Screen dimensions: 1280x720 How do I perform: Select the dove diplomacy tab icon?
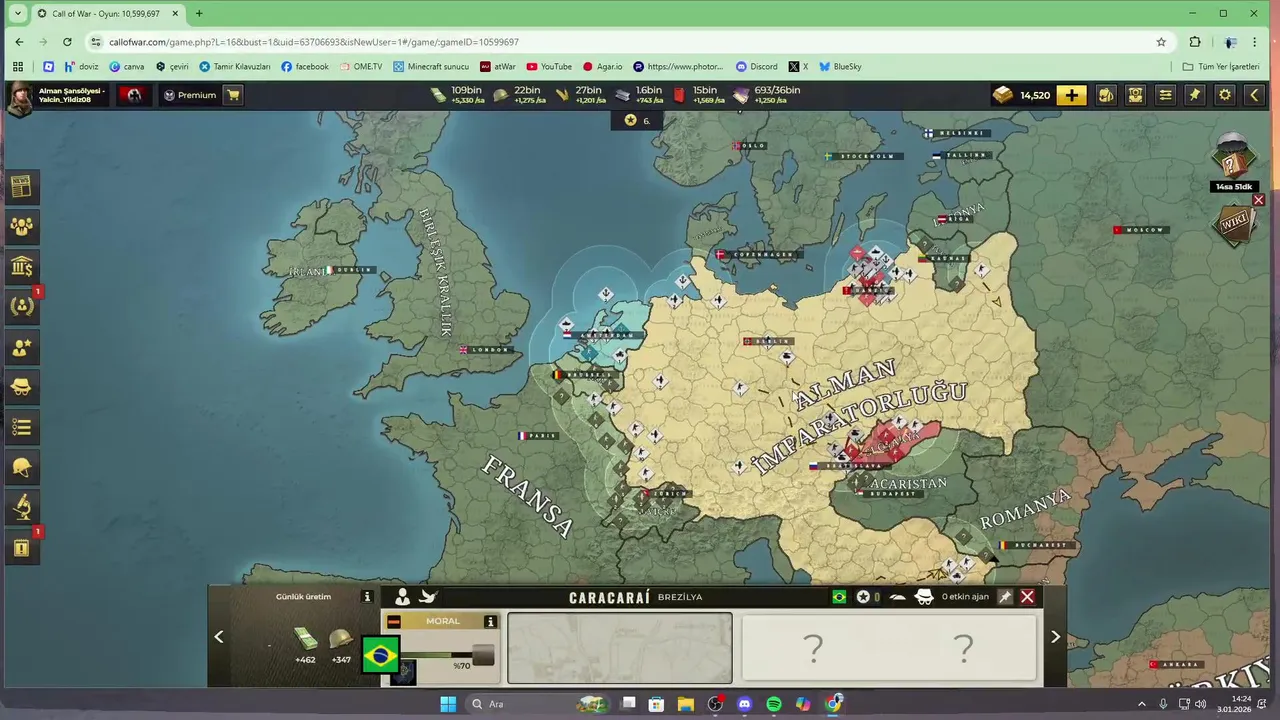point(428,597)
